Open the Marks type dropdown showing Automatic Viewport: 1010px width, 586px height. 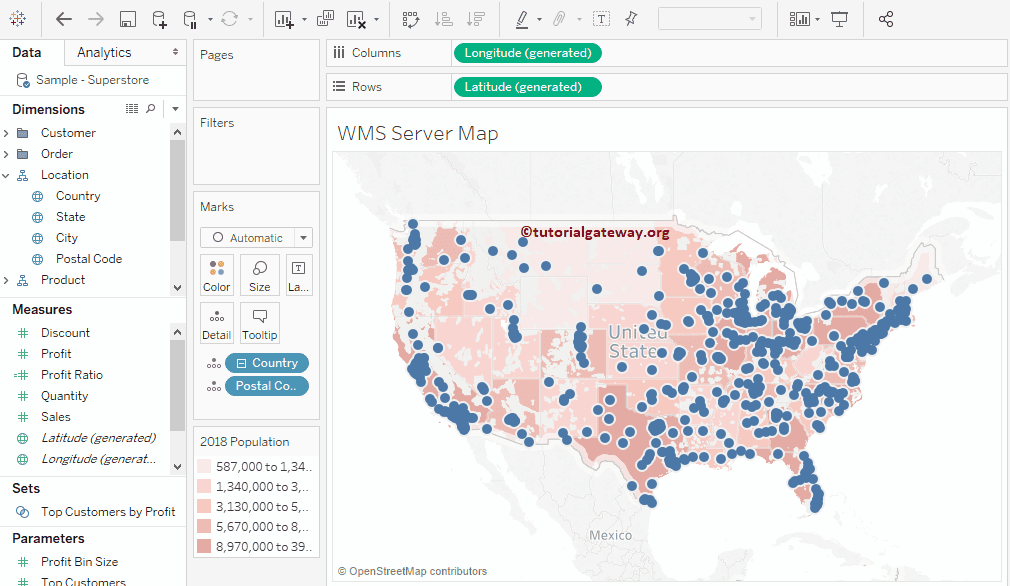[x=256, y=237]
